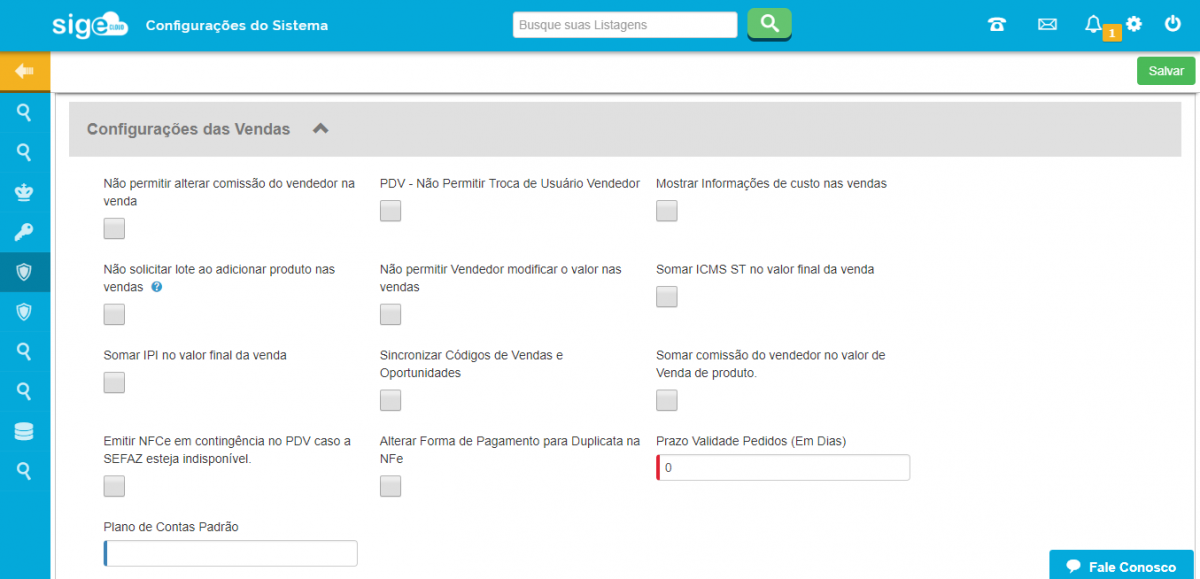Viewport: 1200px width, 579px height.
Task: Click the Prazo Validade Pedidos field
Action: [784, 468]
